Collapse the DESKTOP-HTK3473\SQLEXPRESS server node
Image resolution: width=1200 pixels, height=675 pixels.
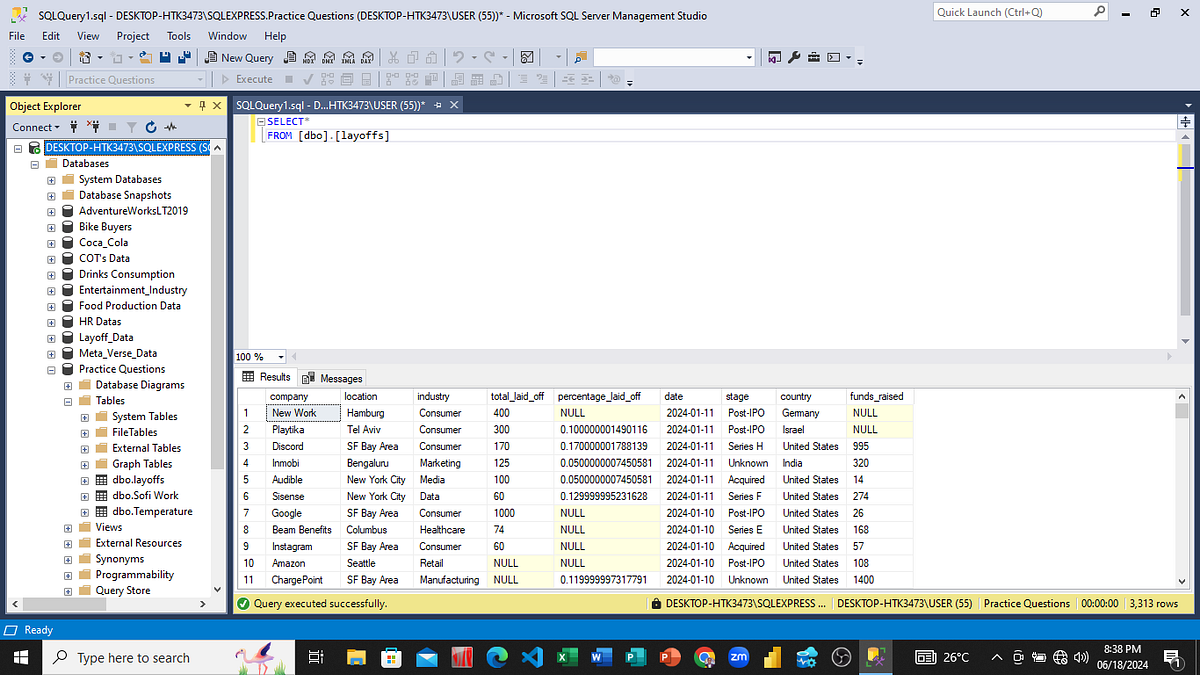(16, 147)
